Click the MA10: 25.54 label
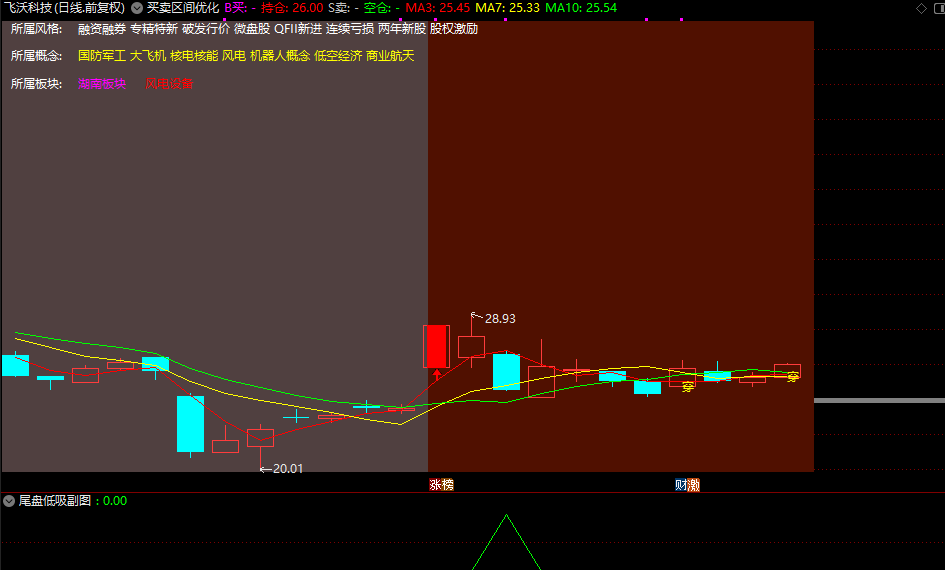 click(581, 8)
